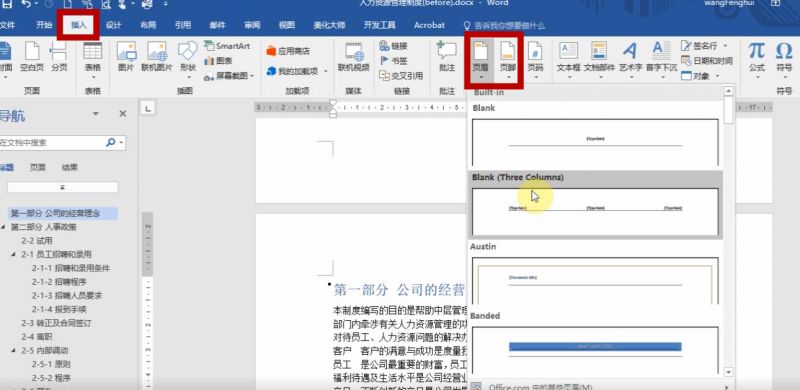Show the 页面 pages view in navigation

click(x=37, y=167)
